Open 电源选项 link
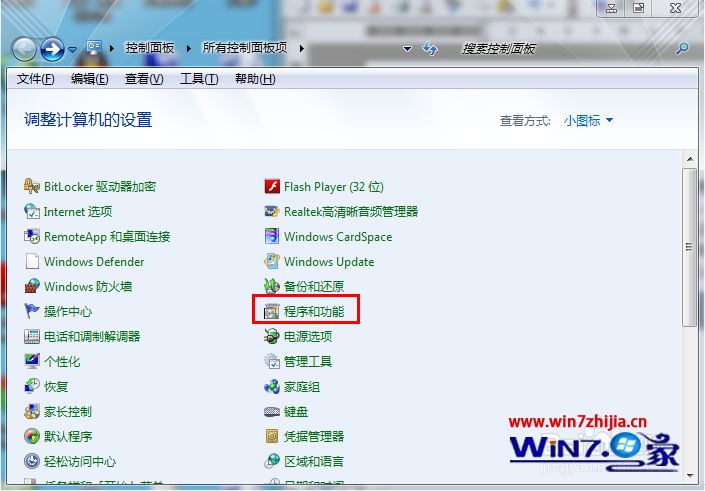The width and height of the screenshot is (705, 491). click(308, 336)
